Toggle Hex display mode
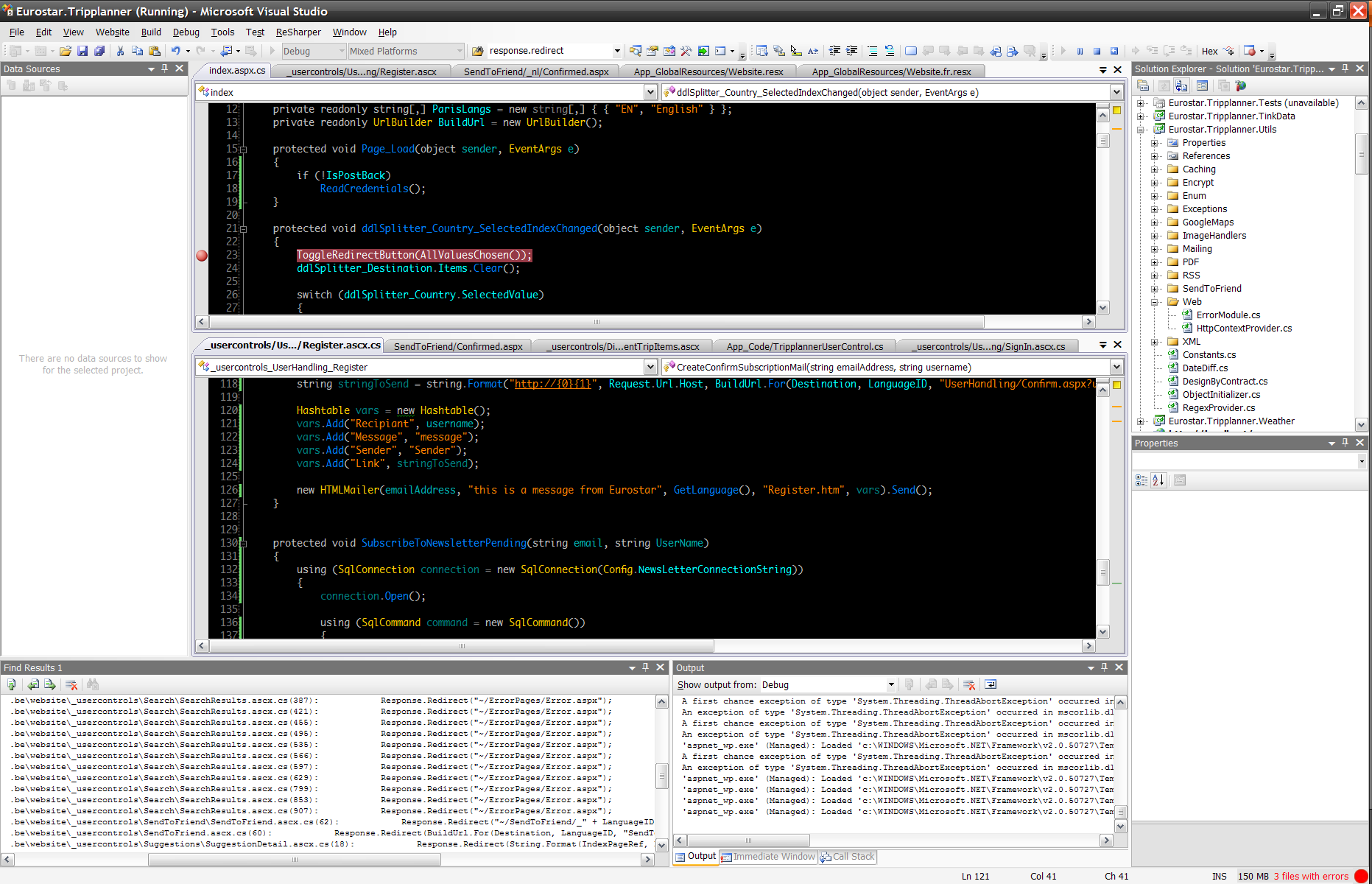The image size is (1372, 884). [1209, 51]
